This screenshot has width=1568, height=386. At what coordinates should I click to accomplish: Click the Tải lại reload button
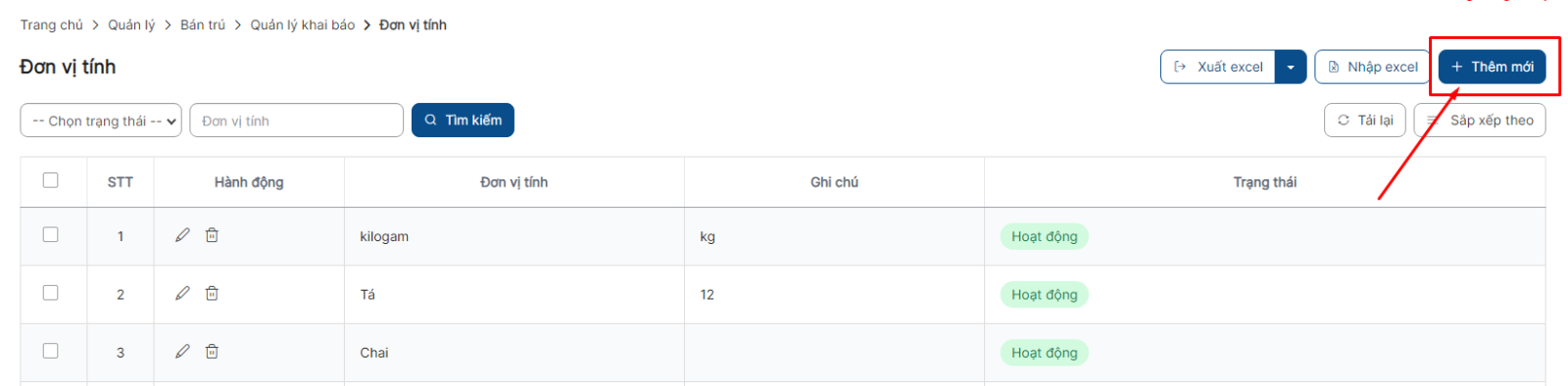1365,121
